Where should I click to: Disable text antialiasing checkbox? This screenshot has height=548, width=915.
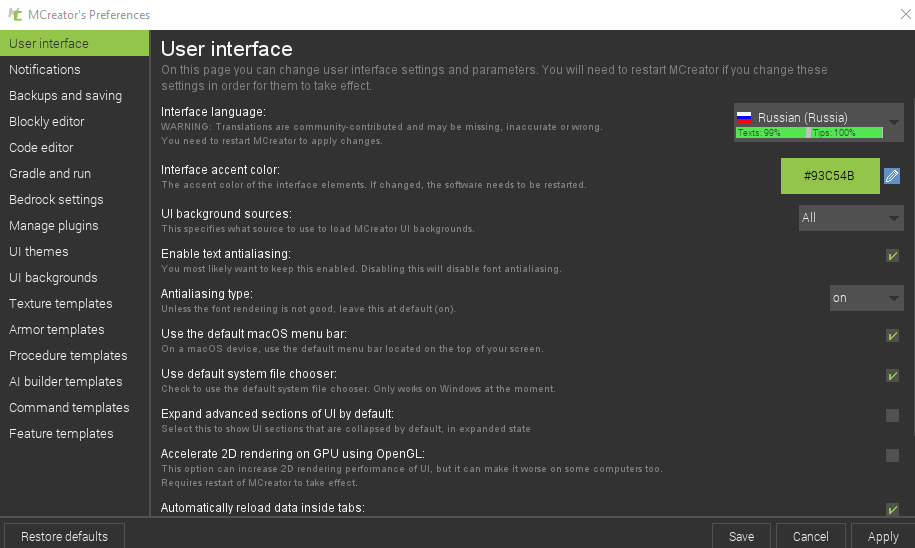pyautogui.click(x=892, y=256)
